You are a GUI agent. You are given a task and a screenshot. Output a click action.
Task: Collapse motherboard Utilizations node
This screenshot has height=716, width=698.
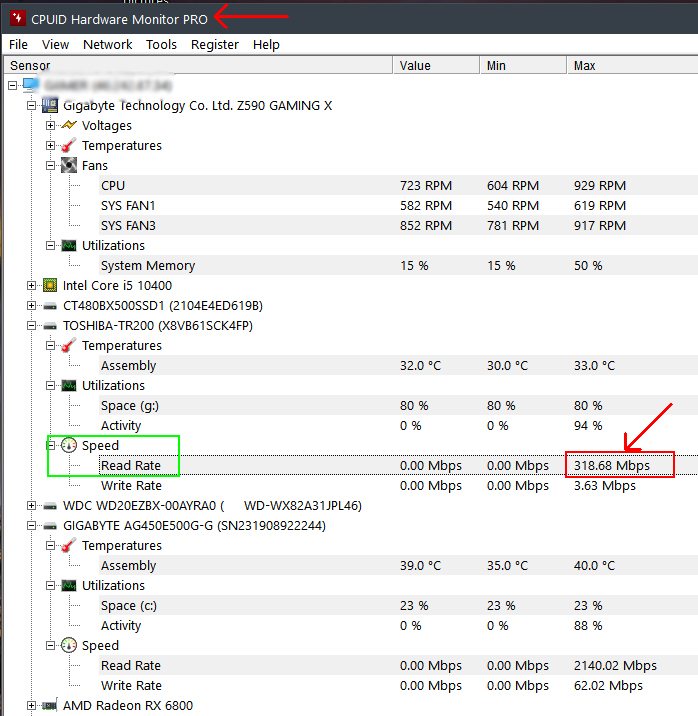[50, 246]
